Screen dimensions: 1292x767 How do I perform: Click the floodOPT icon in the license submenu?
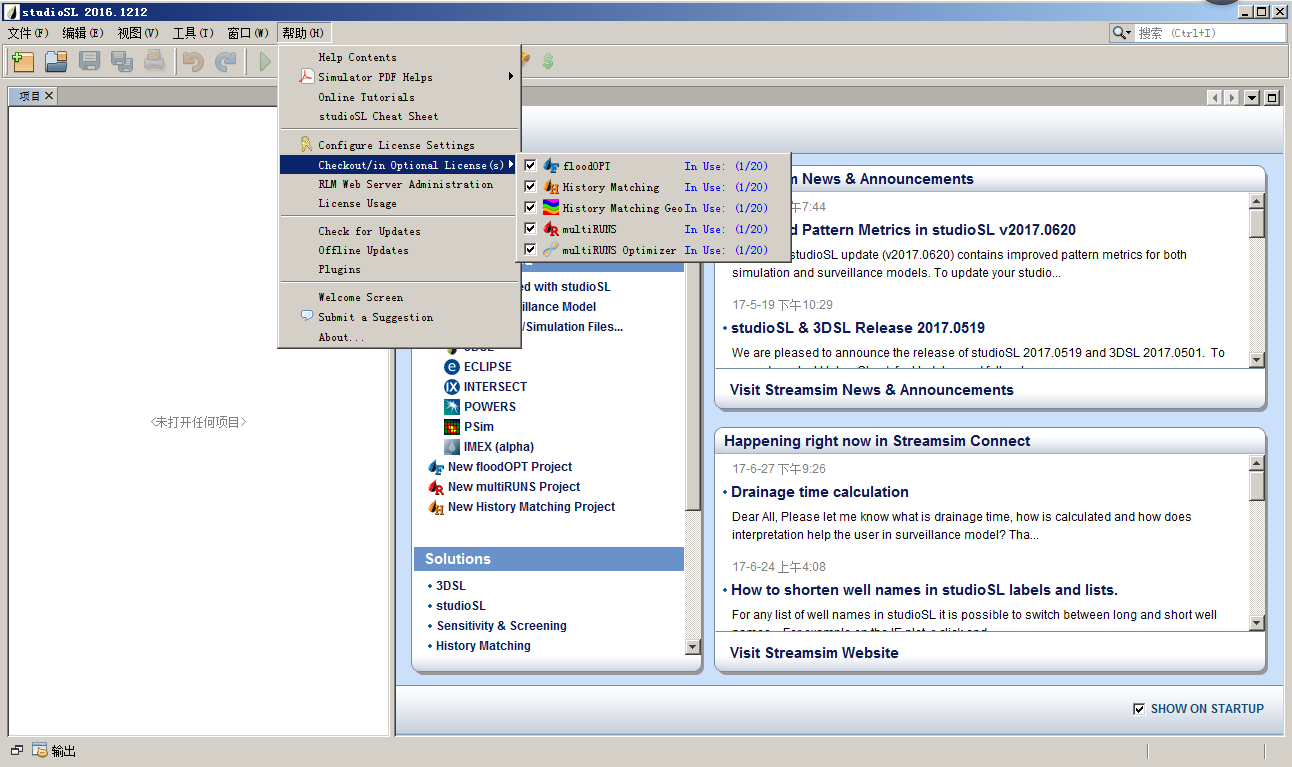pos(551,166)
